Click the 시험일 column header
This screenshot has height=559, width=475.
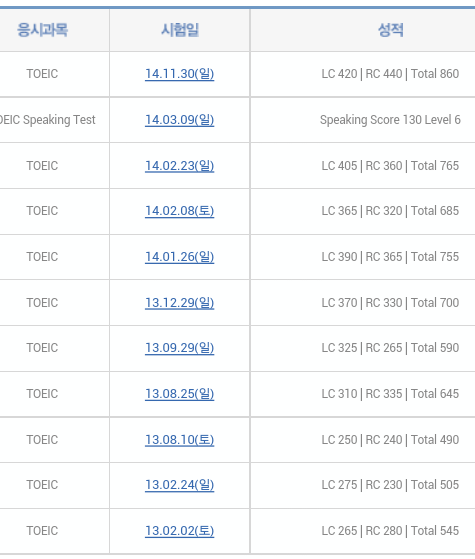tap(180, 30)
